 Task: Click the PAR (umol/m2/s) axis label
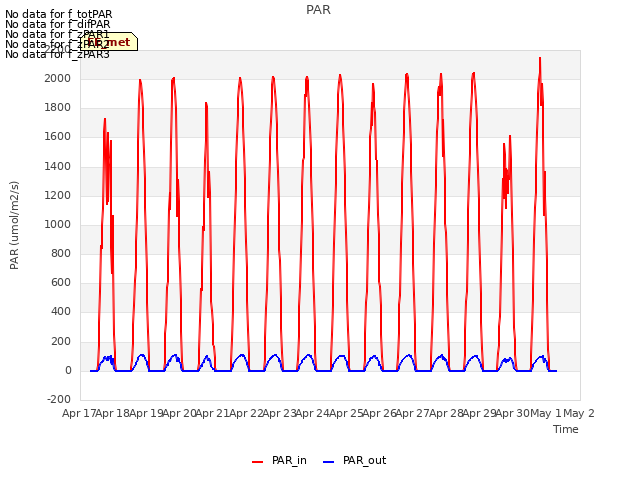click(x=14, y=225)
